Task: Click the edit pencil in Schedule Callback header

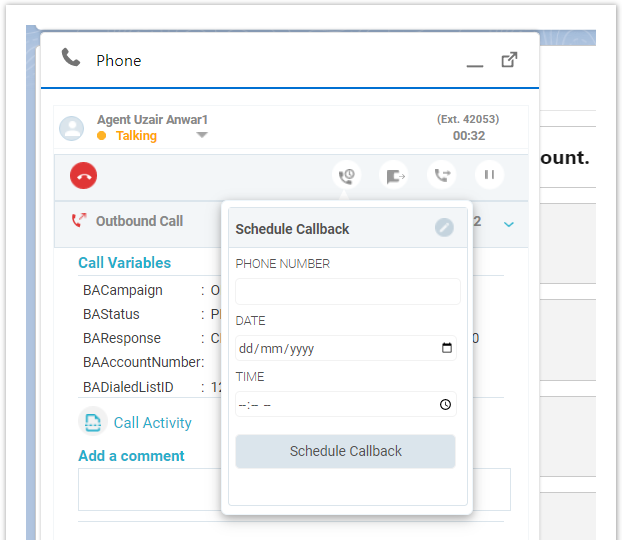Action: click(x=444, y=228)
